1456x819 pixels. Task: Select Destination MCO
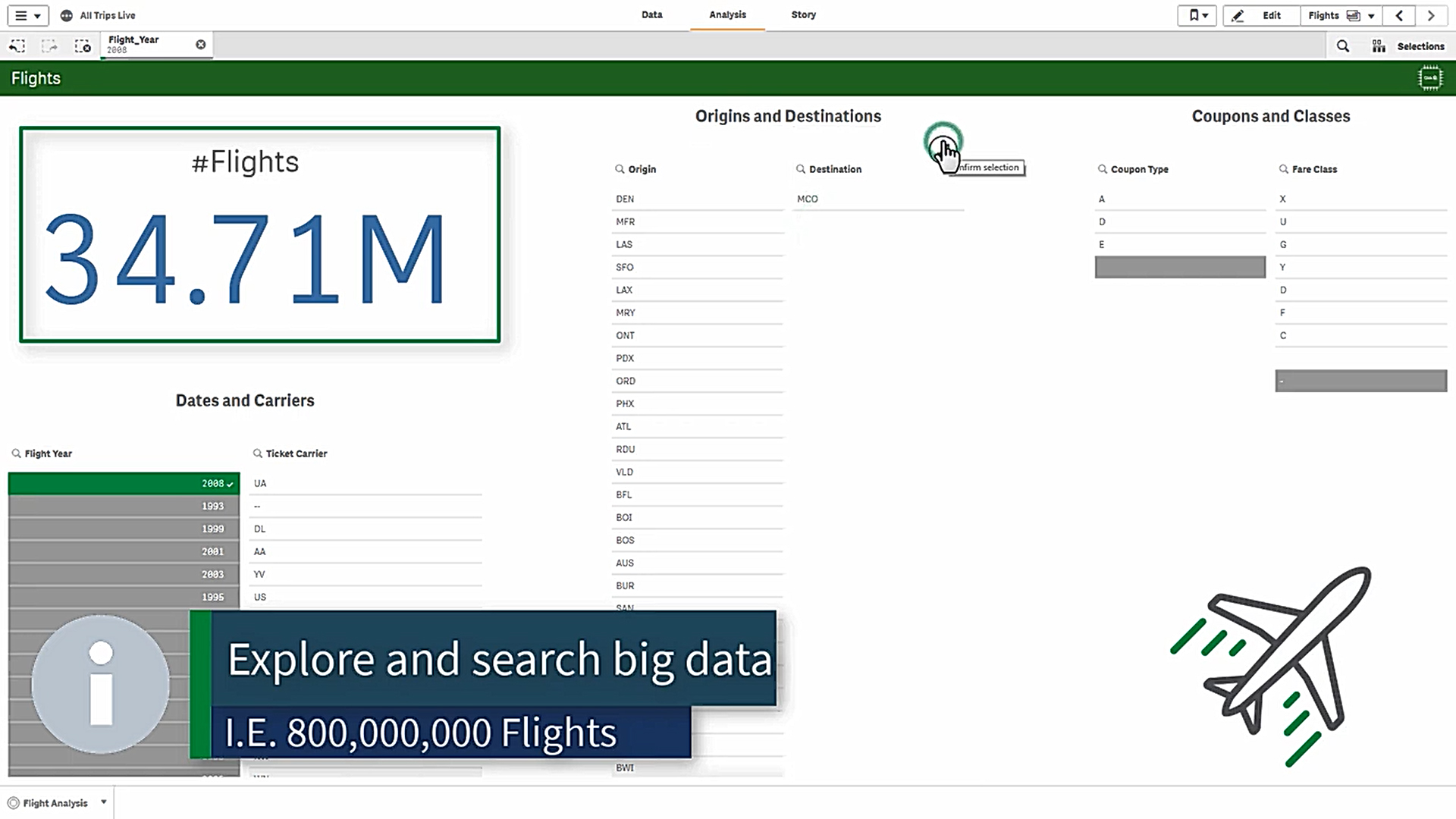[878, 199]
